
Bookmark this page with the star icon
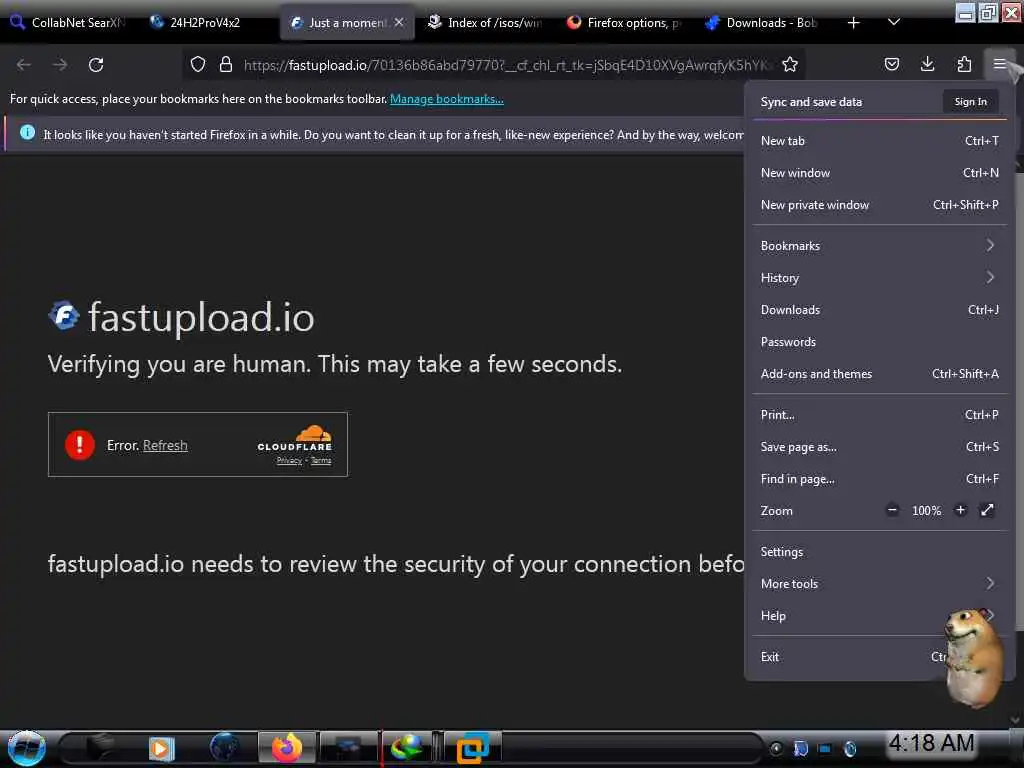pos(790,65)
